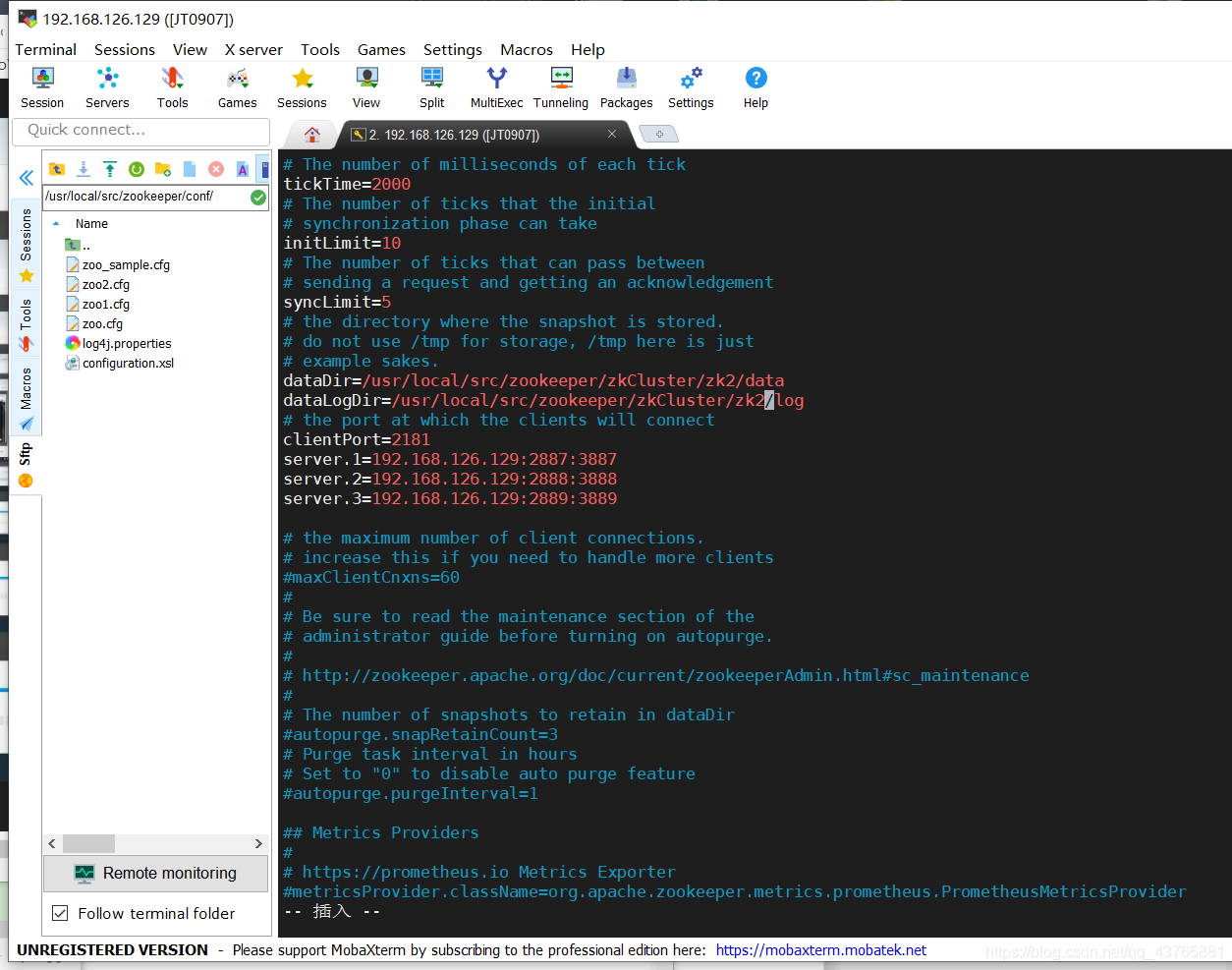Screen dimensions: 1232x970
Task: Click the red delete icon in SFTP toolbar
Action: [x=216, y=169]
